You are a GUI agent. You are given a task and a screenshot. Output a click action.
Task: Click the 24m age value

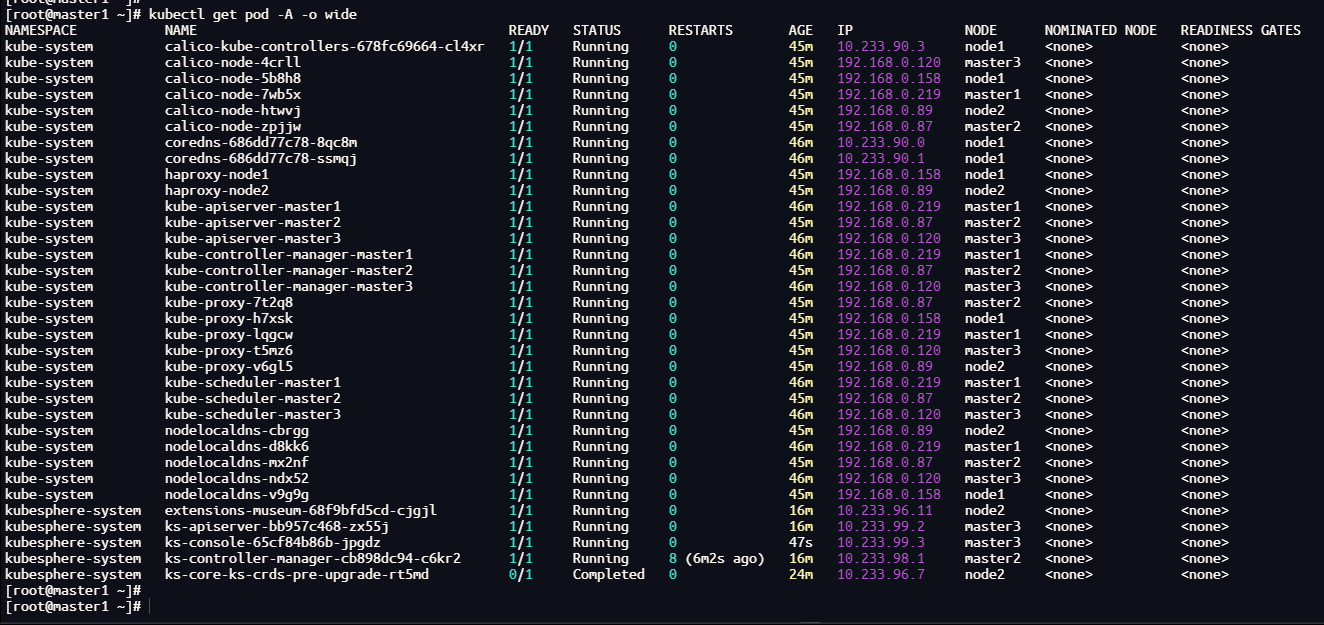[800, 575]
